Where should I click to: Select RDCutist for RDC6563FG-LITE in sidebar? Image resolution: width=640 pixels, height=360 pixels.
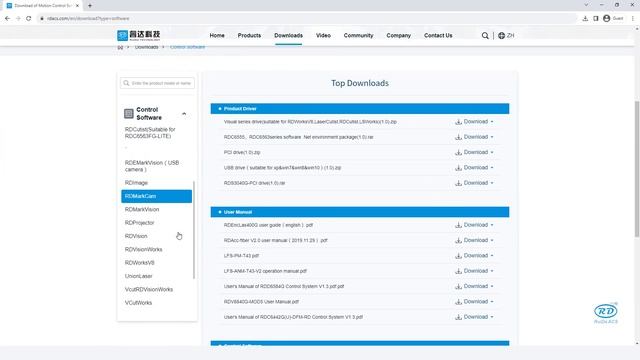tap(150, 133)
